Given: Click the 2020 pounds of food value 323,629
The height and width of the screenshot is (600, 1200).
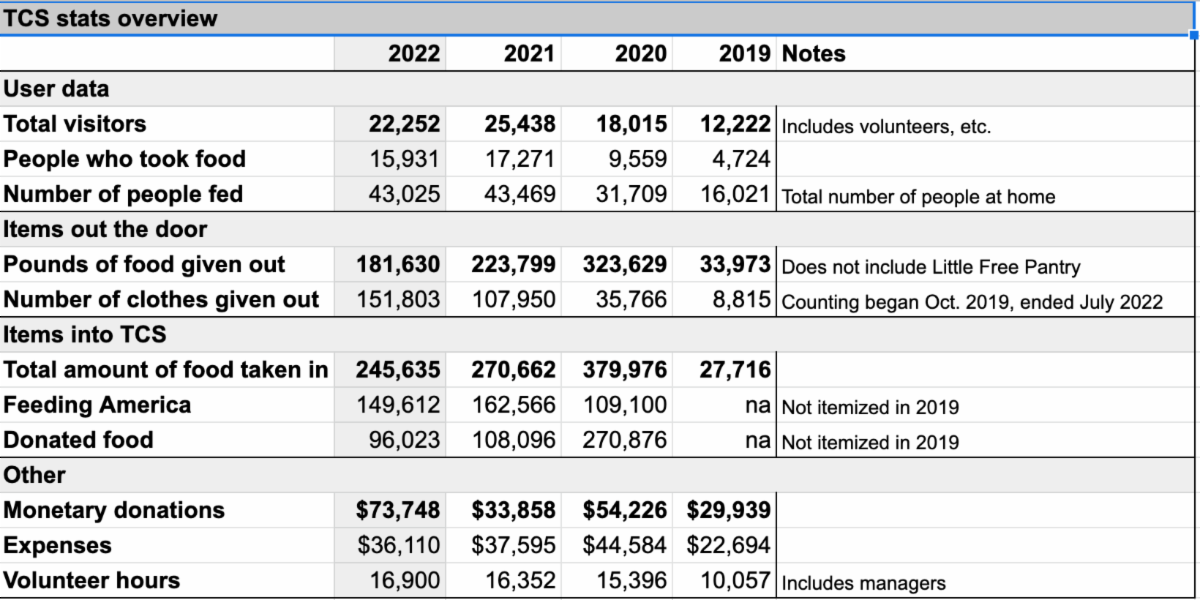Looking at the screenshot, I should [x=625, y=265].
